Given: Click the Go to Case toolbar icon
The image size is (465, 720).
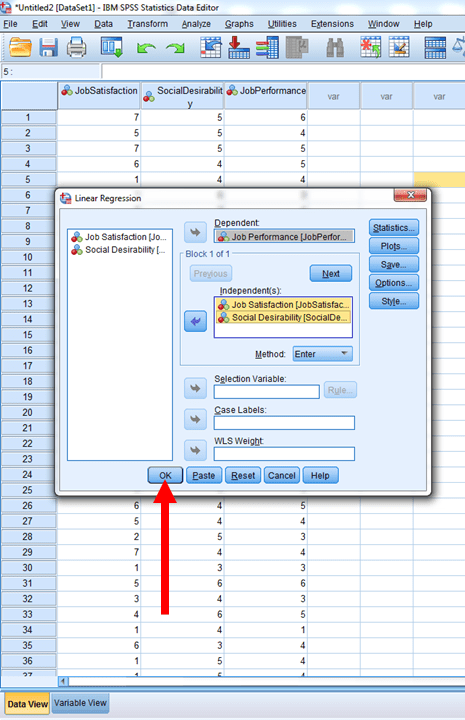Looking at the screenshot, I should pos(210,47).
